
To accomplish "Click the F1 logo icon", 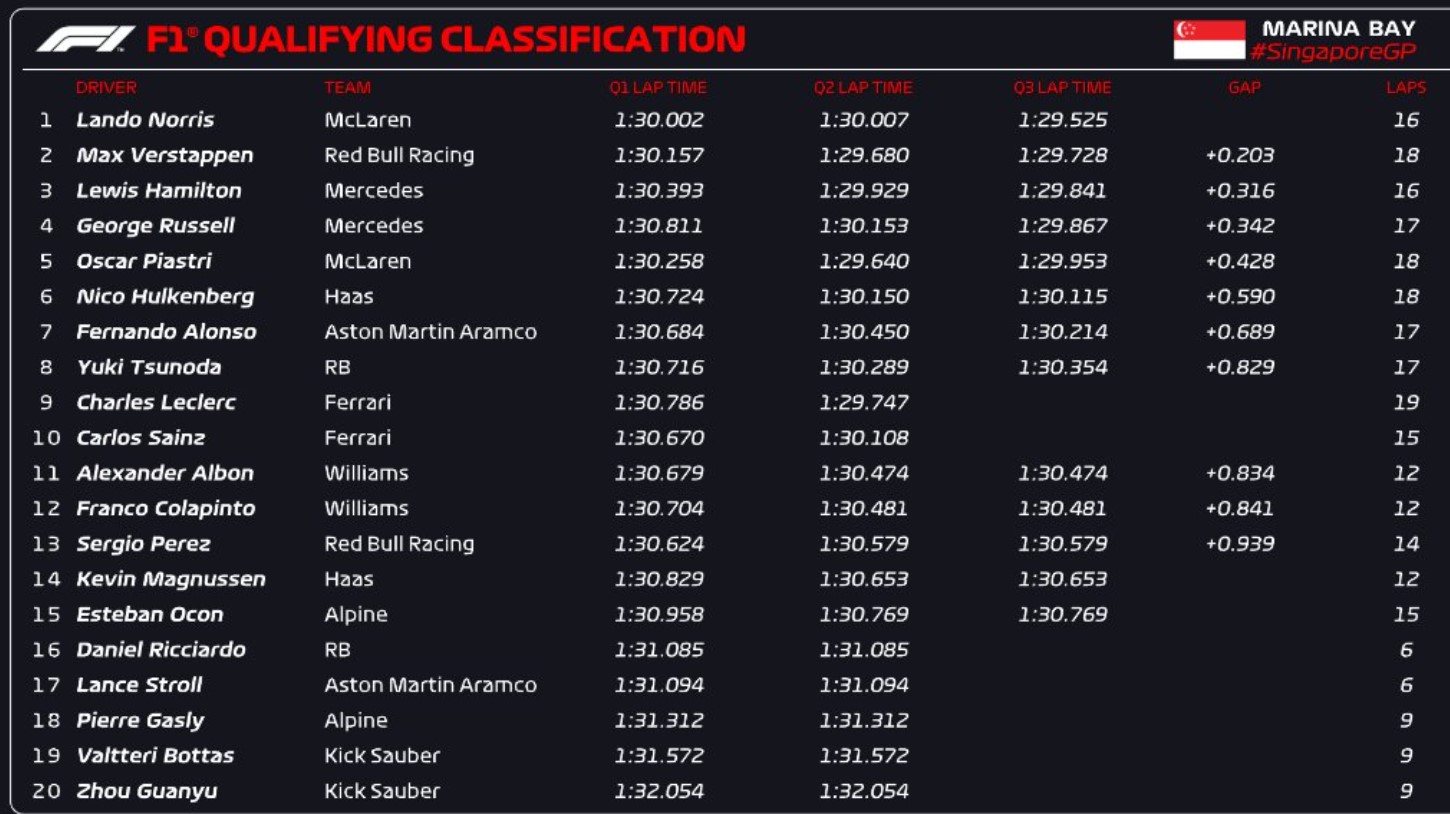I will [85, 40].
